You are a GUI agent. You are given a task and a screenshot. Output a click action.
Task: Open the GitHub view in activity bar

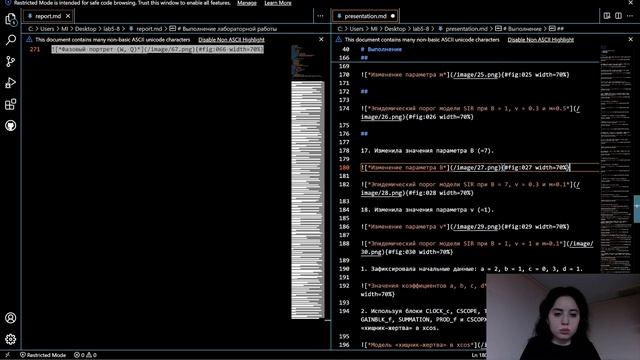11,125
